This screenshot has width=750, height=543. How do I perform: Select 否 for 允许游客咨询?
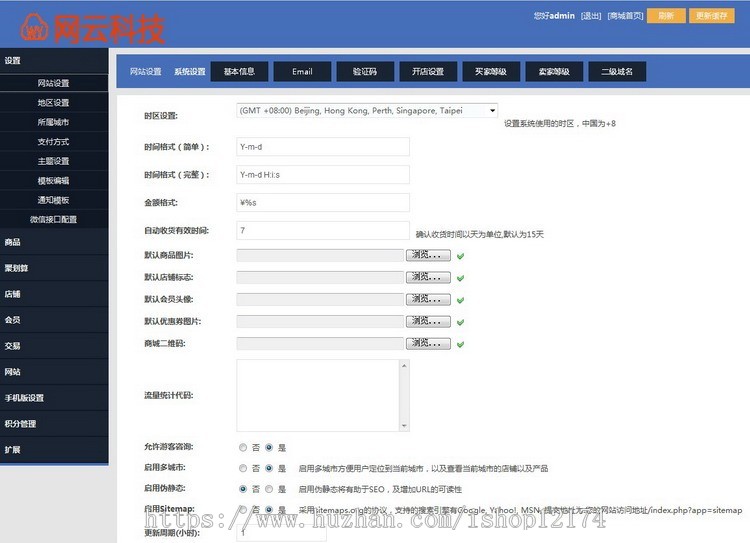243,447
